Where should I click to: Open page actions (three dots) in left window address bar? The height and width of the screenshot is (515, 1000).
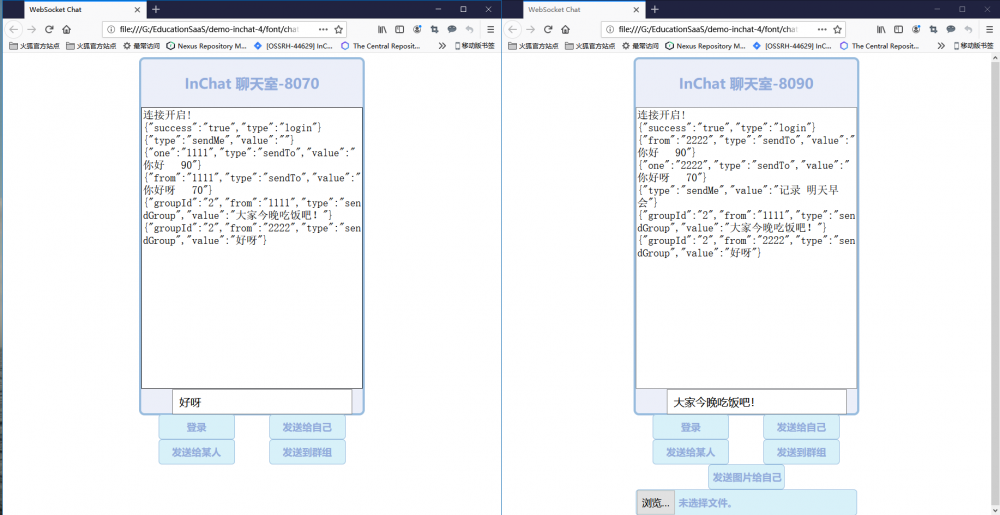point(323,29)
